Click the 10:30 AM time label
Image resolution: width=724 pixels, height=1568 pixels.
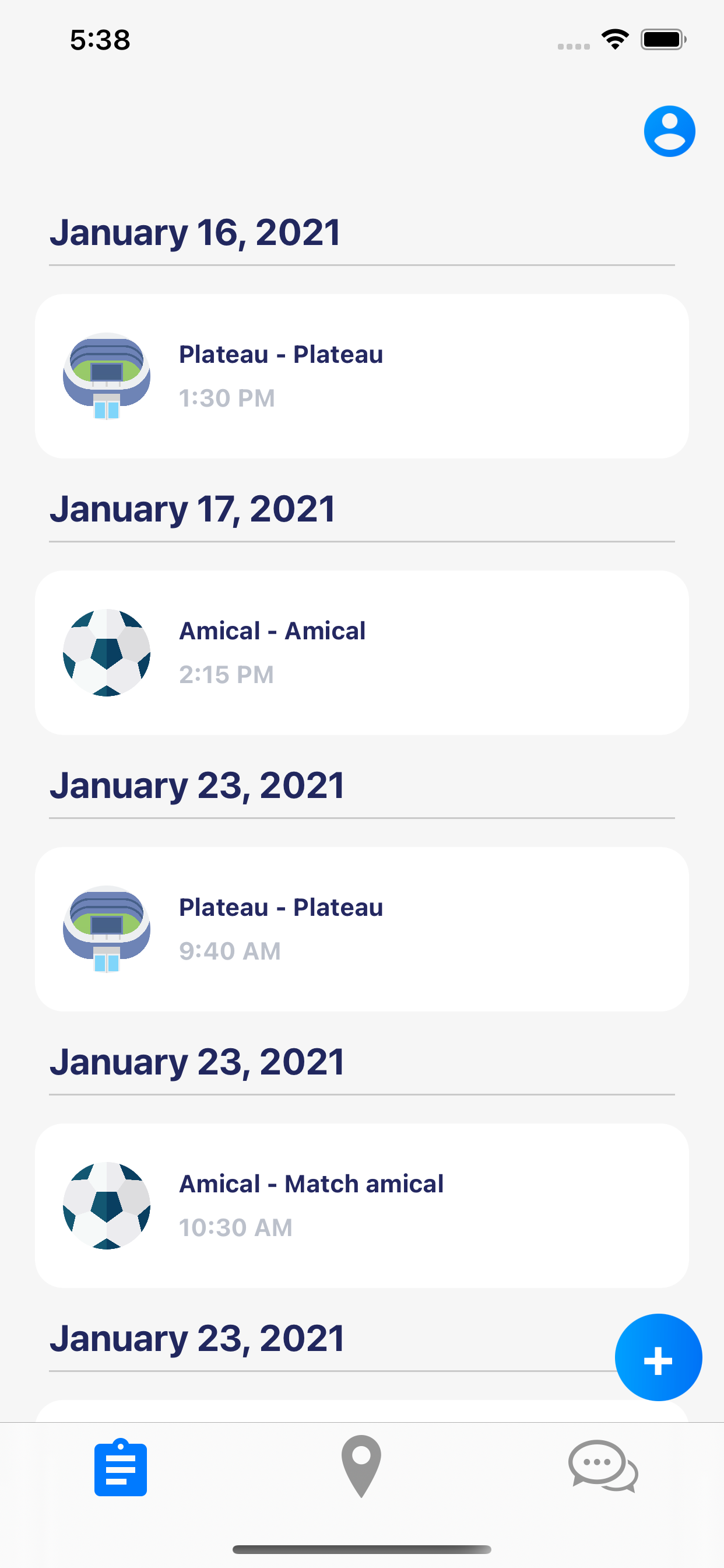(236, 1227)
